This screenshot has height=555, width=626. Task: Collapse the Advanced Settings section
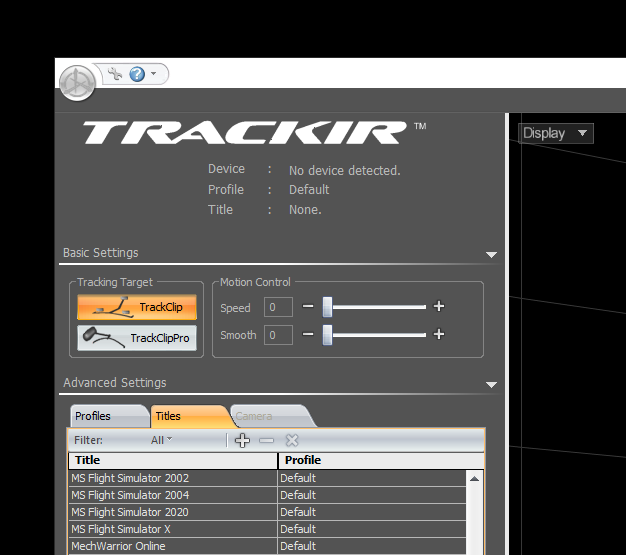[491, 384]
